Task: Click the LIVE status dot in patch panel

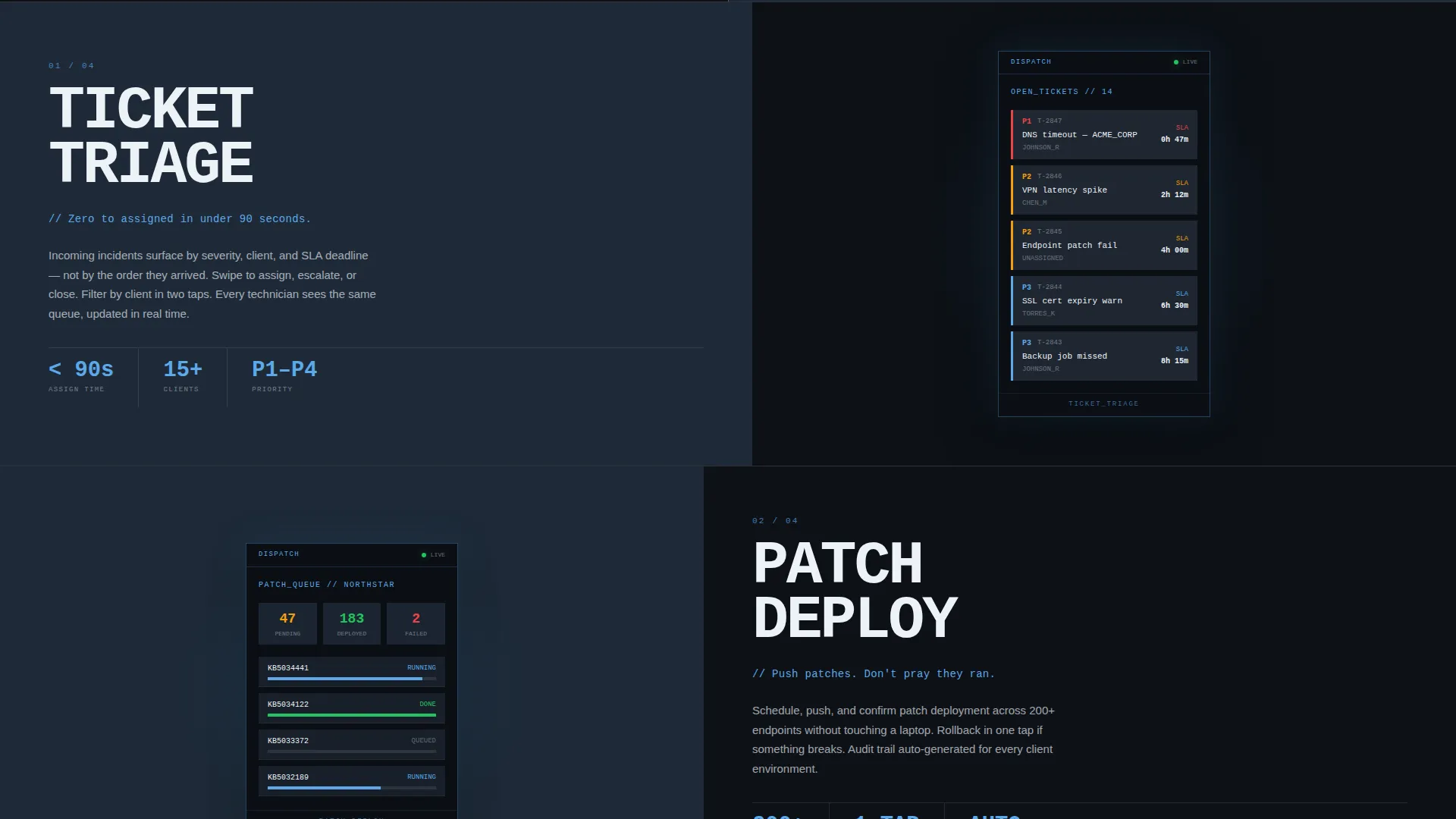Action: click(x=424, y=555)
